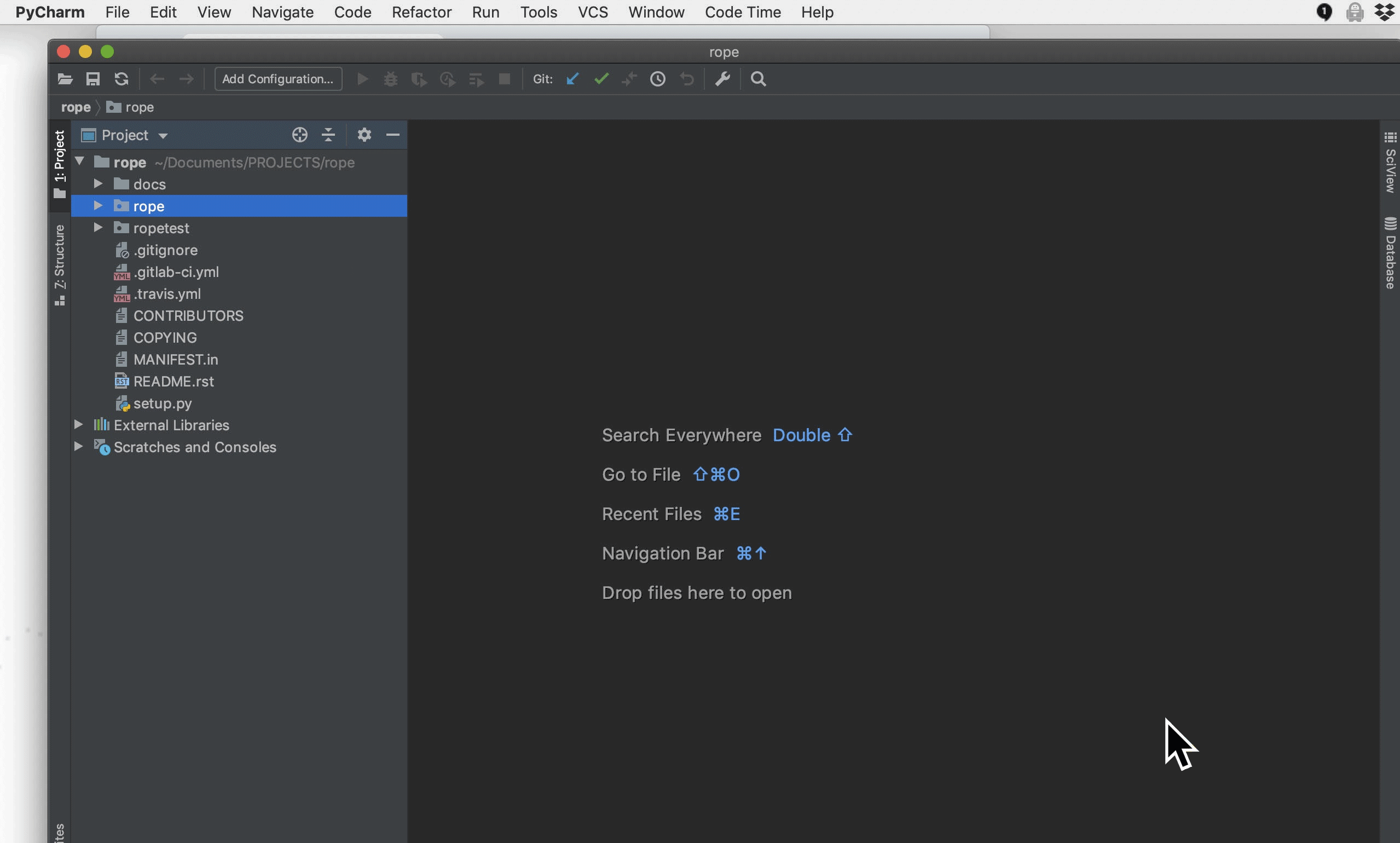The image size is (1400, 843).
Task: Click the Add Configuration button
Action: 278,79
